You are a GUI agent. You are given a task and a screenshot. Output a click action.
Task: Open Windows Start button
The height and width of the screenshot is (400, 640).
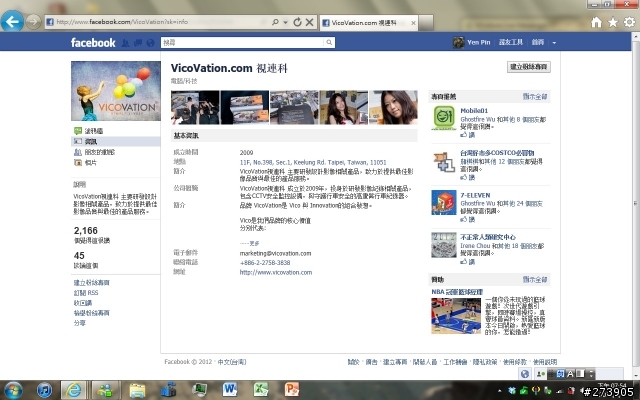[13, 390]
